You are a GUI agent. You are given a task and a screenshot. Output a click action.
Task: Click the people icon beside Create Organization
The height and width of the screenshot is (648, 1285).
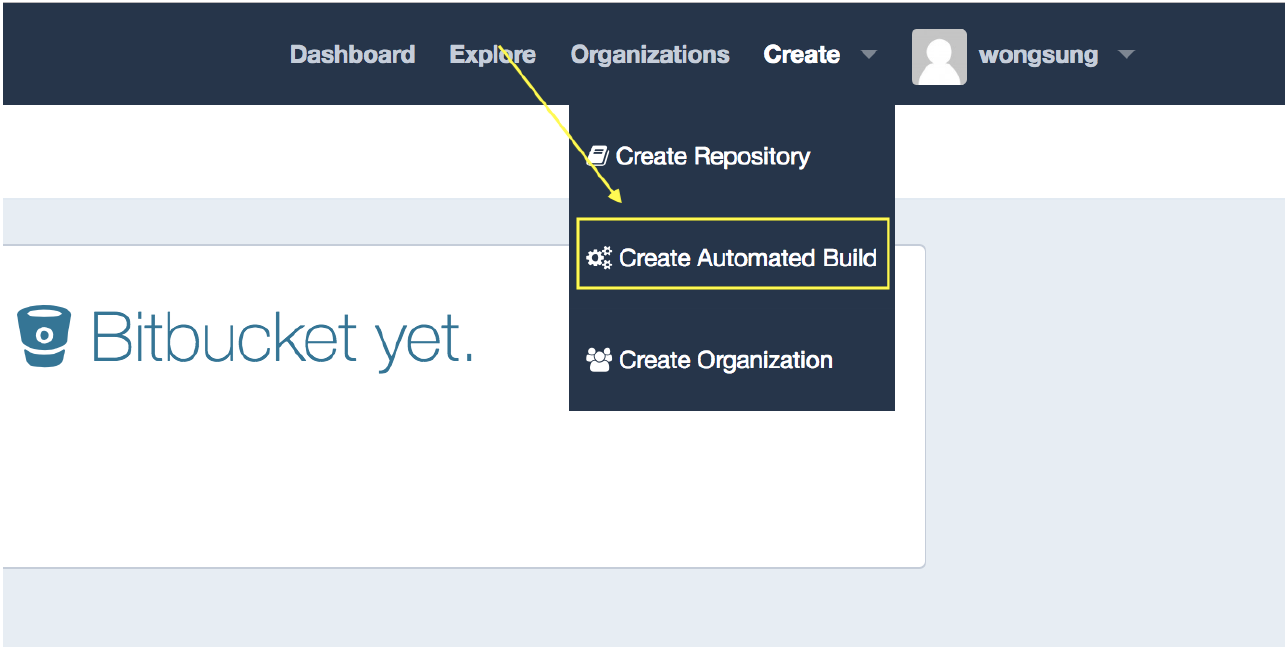(x=598, y=359)
